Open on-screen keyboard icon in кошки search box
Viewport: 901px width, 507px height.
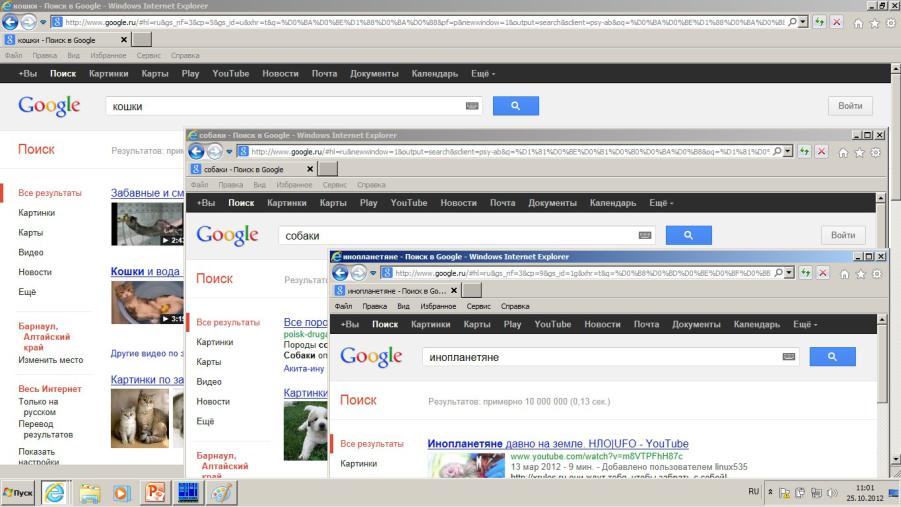tap(472, 106)
